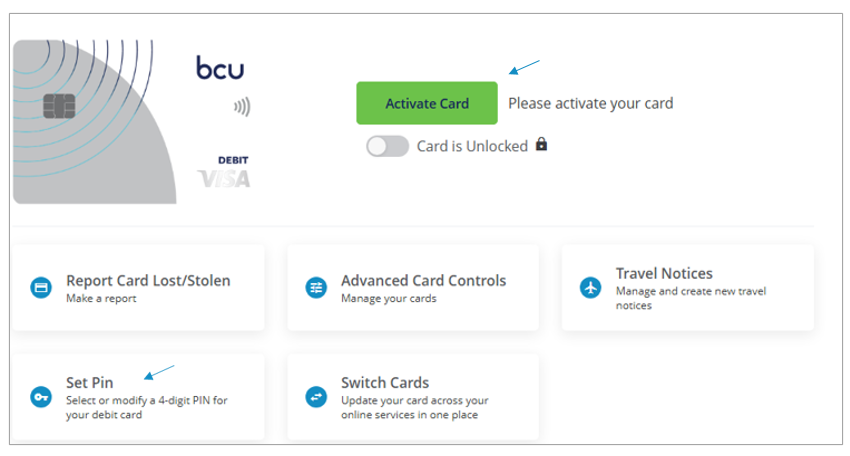Open the Switch Cards heading
The width and height of the screenshot is (850, 456).
385,382
